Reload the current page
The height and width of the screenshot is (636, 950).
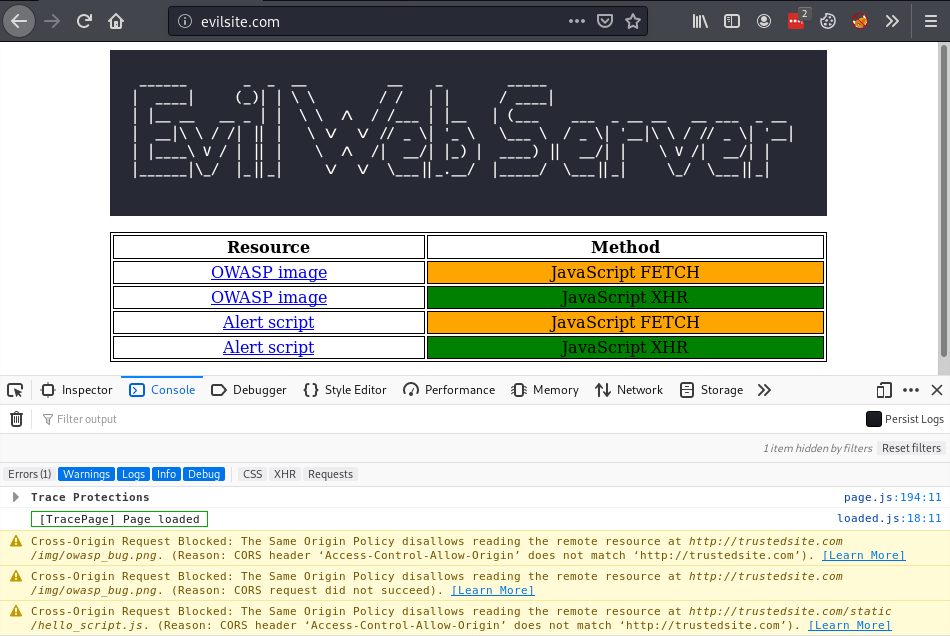pyautogui.click(x=84, y=22)
